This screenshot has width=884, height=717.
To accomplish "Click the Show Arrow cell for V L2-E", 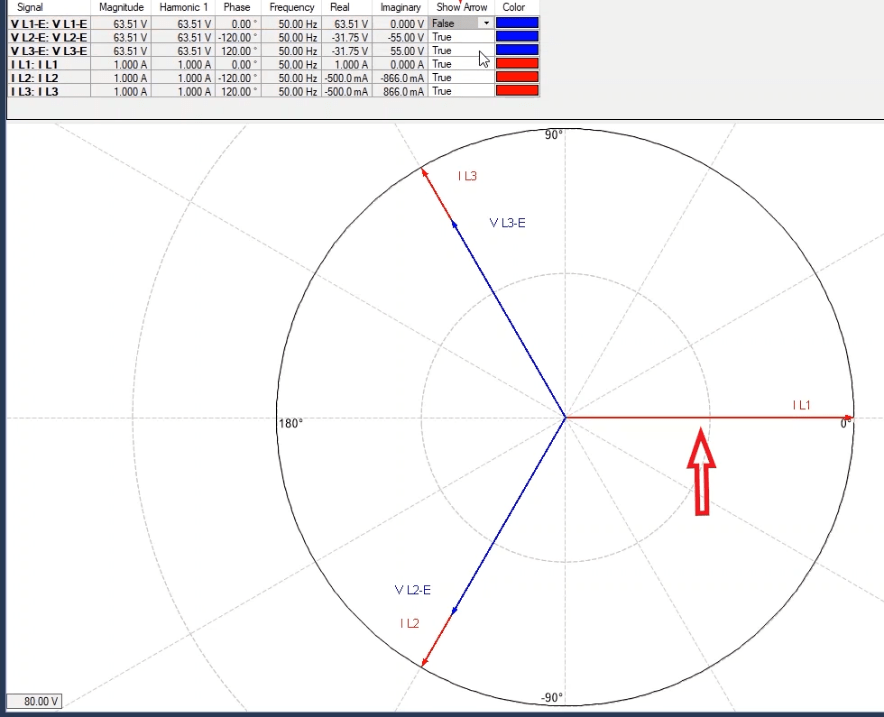I will (461, 37).
